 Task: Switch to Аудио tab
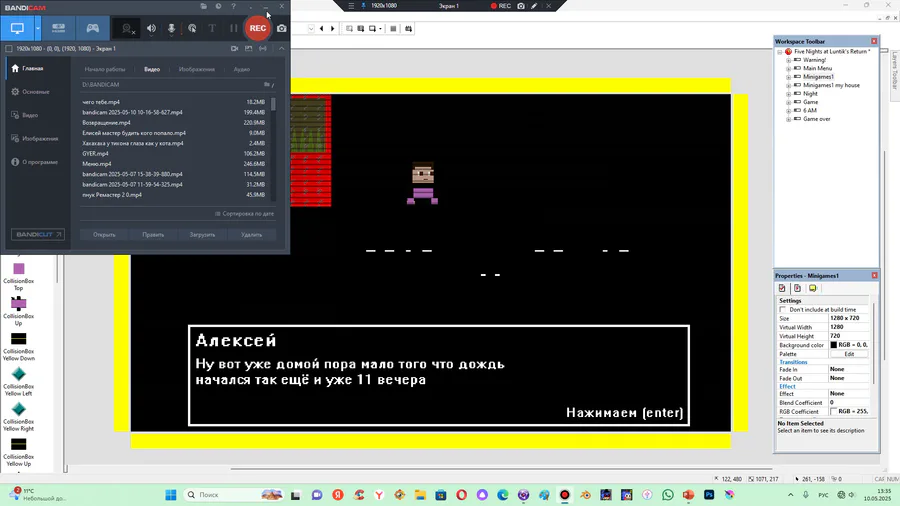(x=242, y=69)
